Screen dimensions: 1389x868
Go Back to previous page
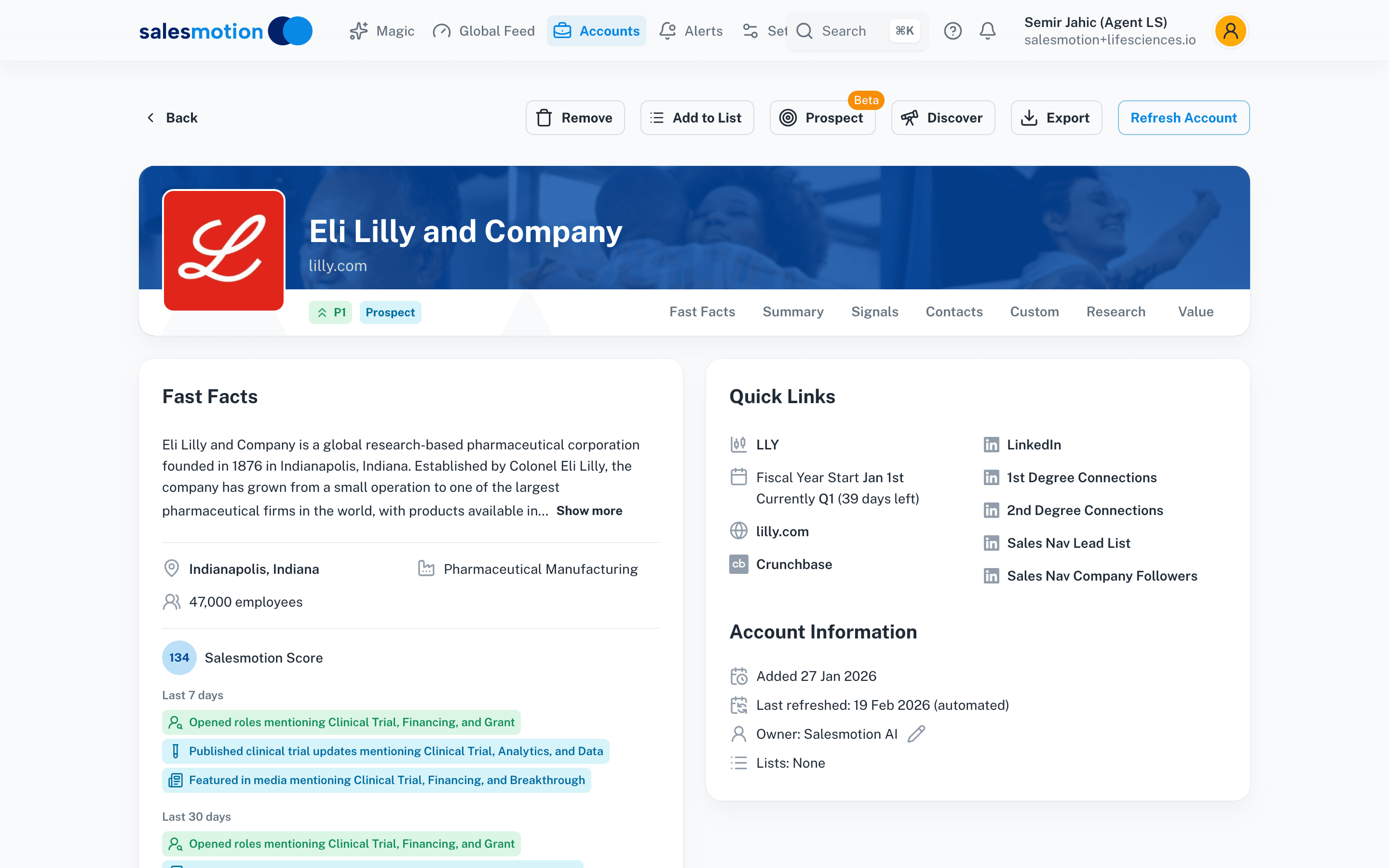click(x=172, y=118)
